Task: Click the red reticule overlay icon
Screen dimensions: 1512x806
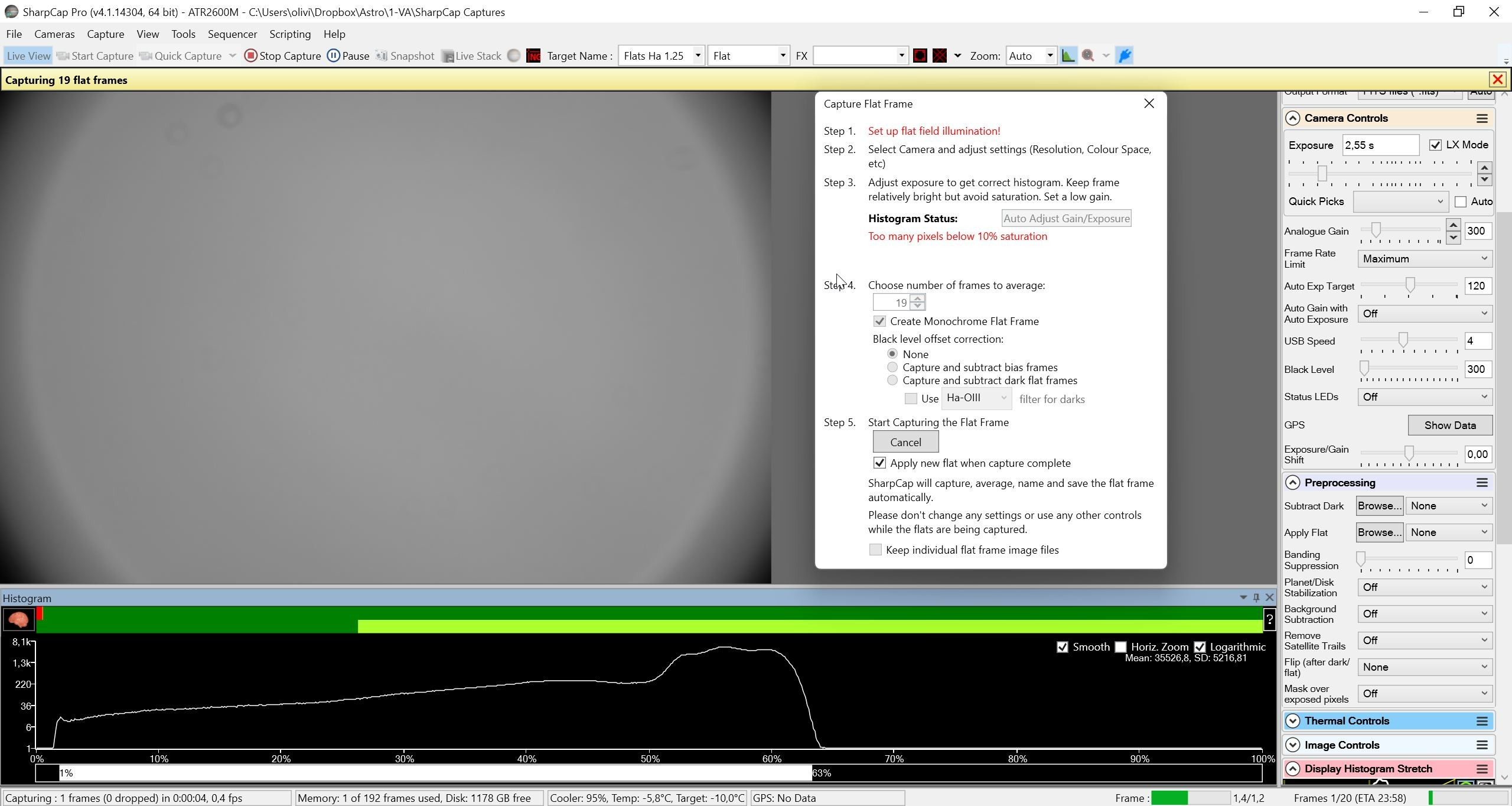Action: tap(920, 56)
